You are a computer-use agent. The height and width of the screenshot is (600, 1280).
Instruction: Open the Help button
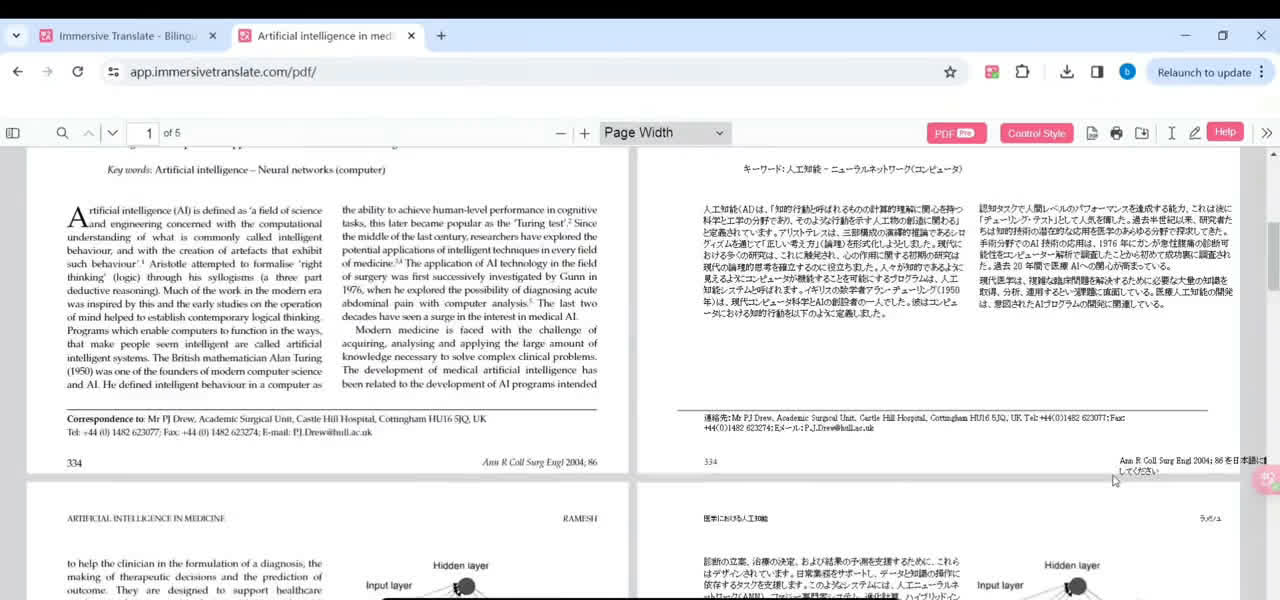point(1225,132)
